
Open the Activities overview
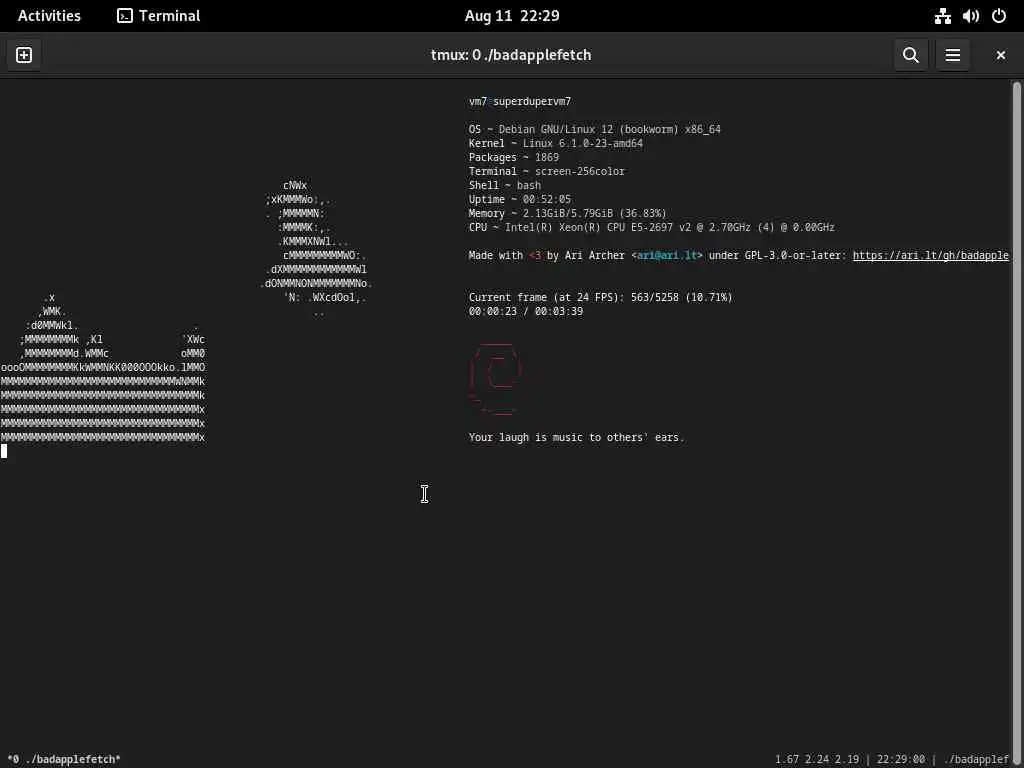[49, 16]
